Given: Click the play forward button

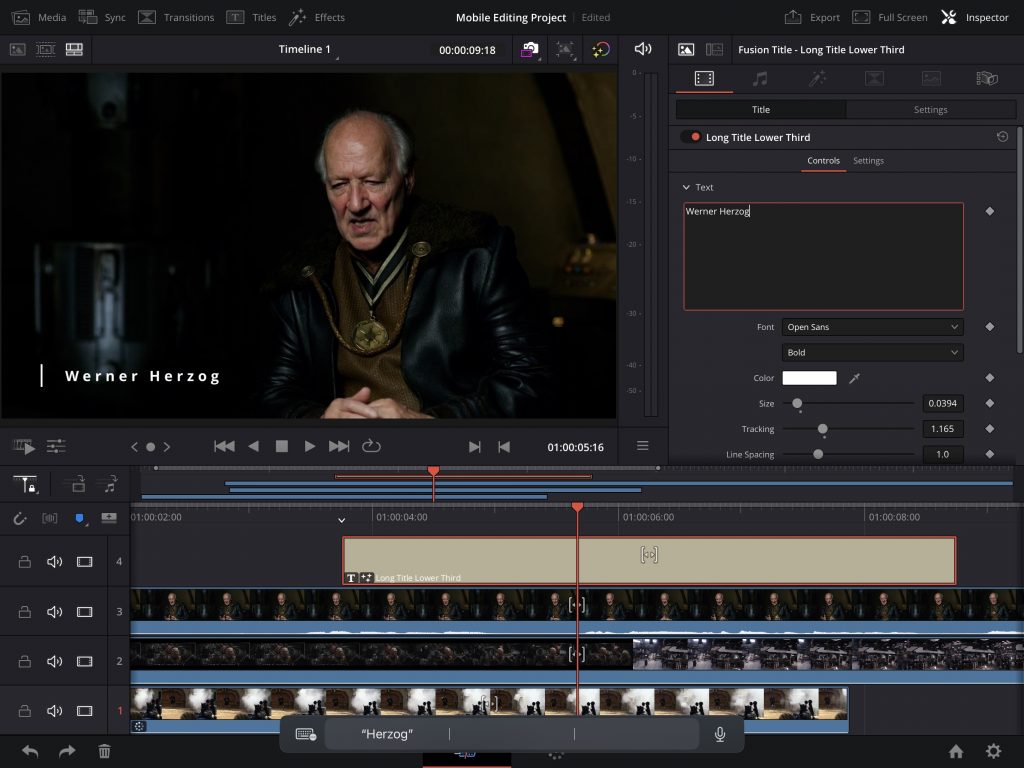Looking at the screenshot, I should (x=310, y=446).
